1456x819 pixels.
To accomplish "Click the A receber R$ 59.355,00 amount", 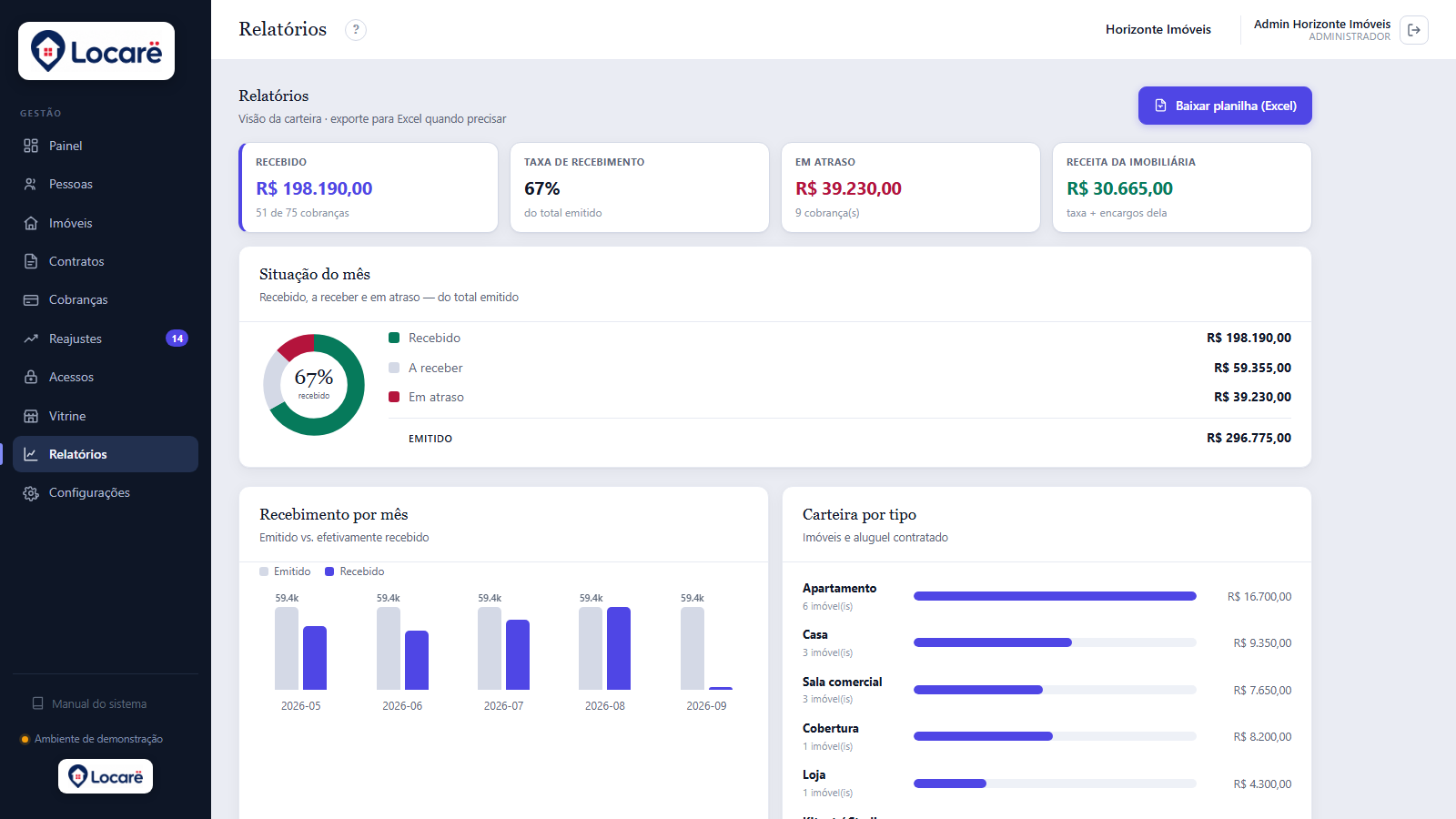I will coord(1252,368).
